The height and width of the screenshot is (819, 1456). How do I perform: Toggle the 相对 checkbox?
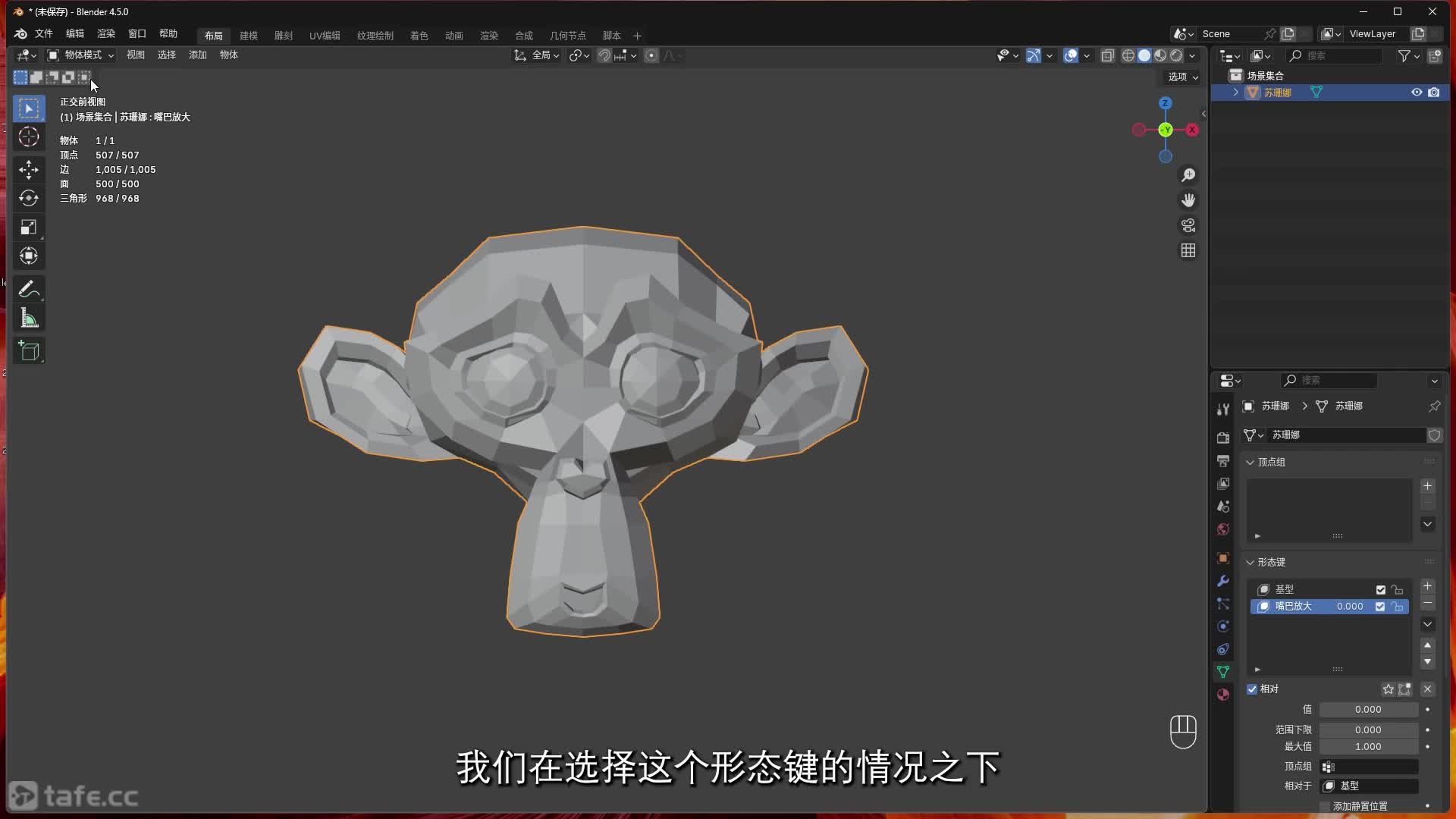point(1252,689)
